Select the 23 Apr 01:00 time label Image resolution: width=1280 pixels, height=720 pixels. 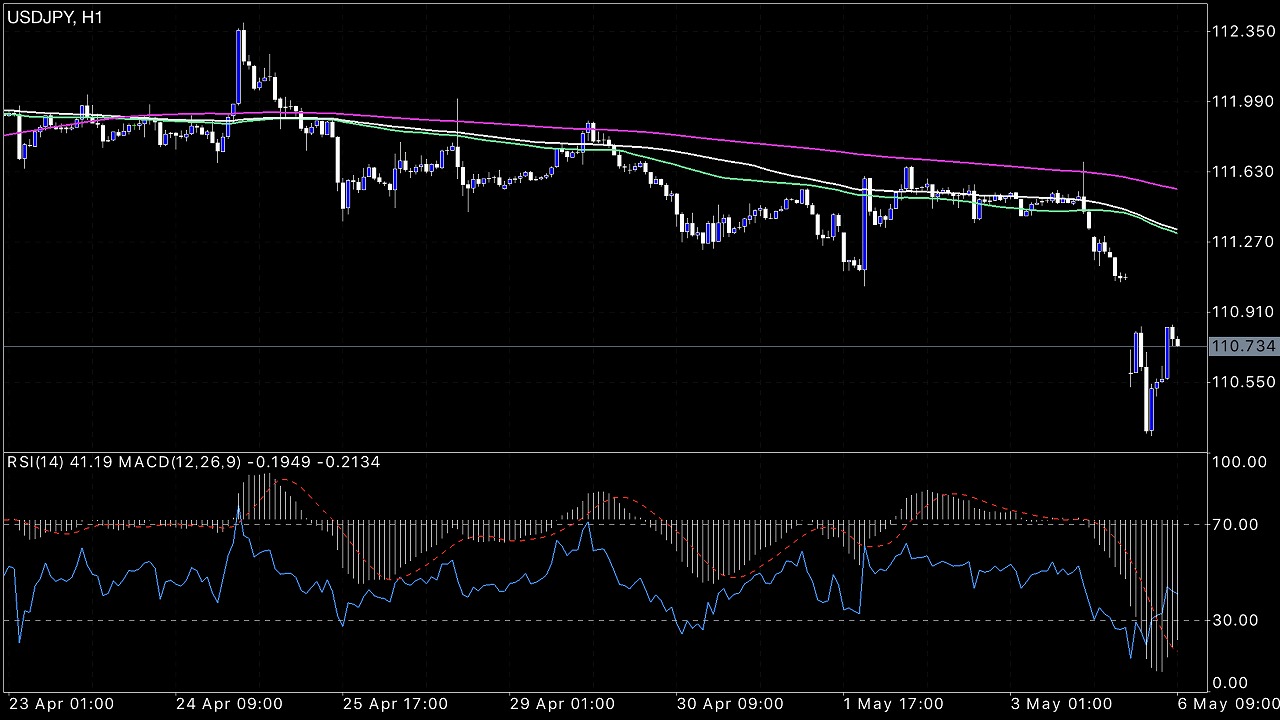coord(62,703)
